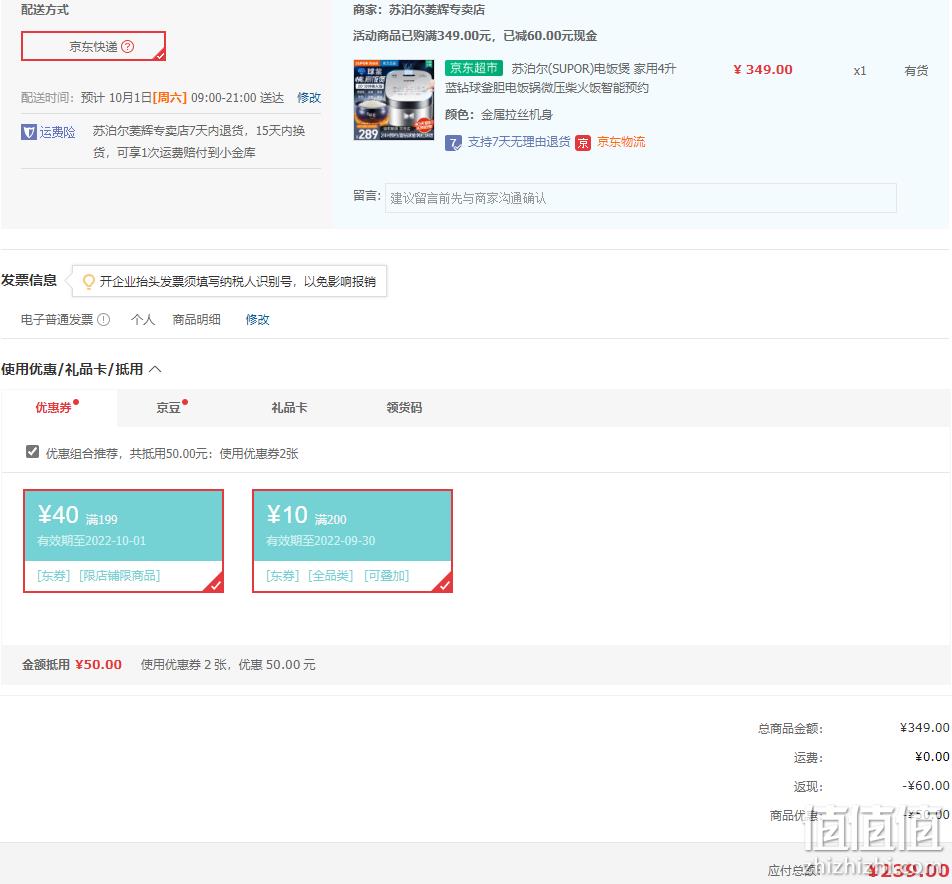The height and width of the screenshot is (884, 952).
Task: Click the 商品明细 invoice content text
Action: tap(197, 319)
